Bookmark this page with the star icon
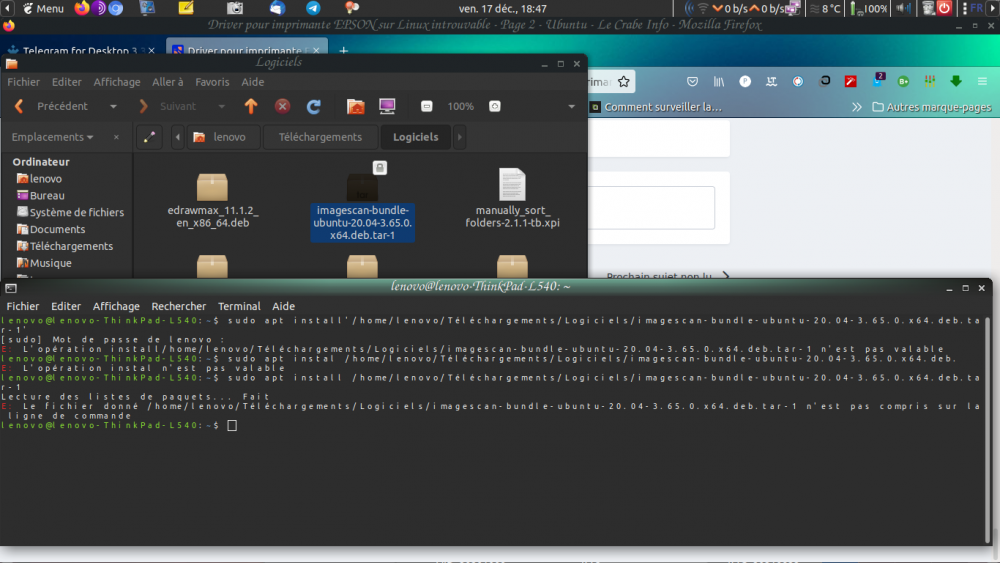Image resolution: width=1000 pixels, height=563 pixels. pyautogui.click(x=624, y=82)
